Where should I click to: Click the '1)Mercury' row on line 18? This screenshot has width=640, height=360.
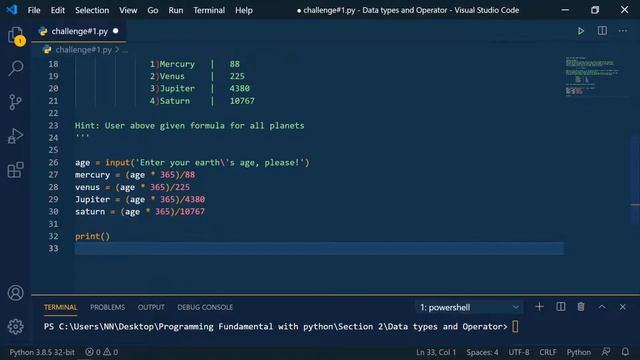194,64
